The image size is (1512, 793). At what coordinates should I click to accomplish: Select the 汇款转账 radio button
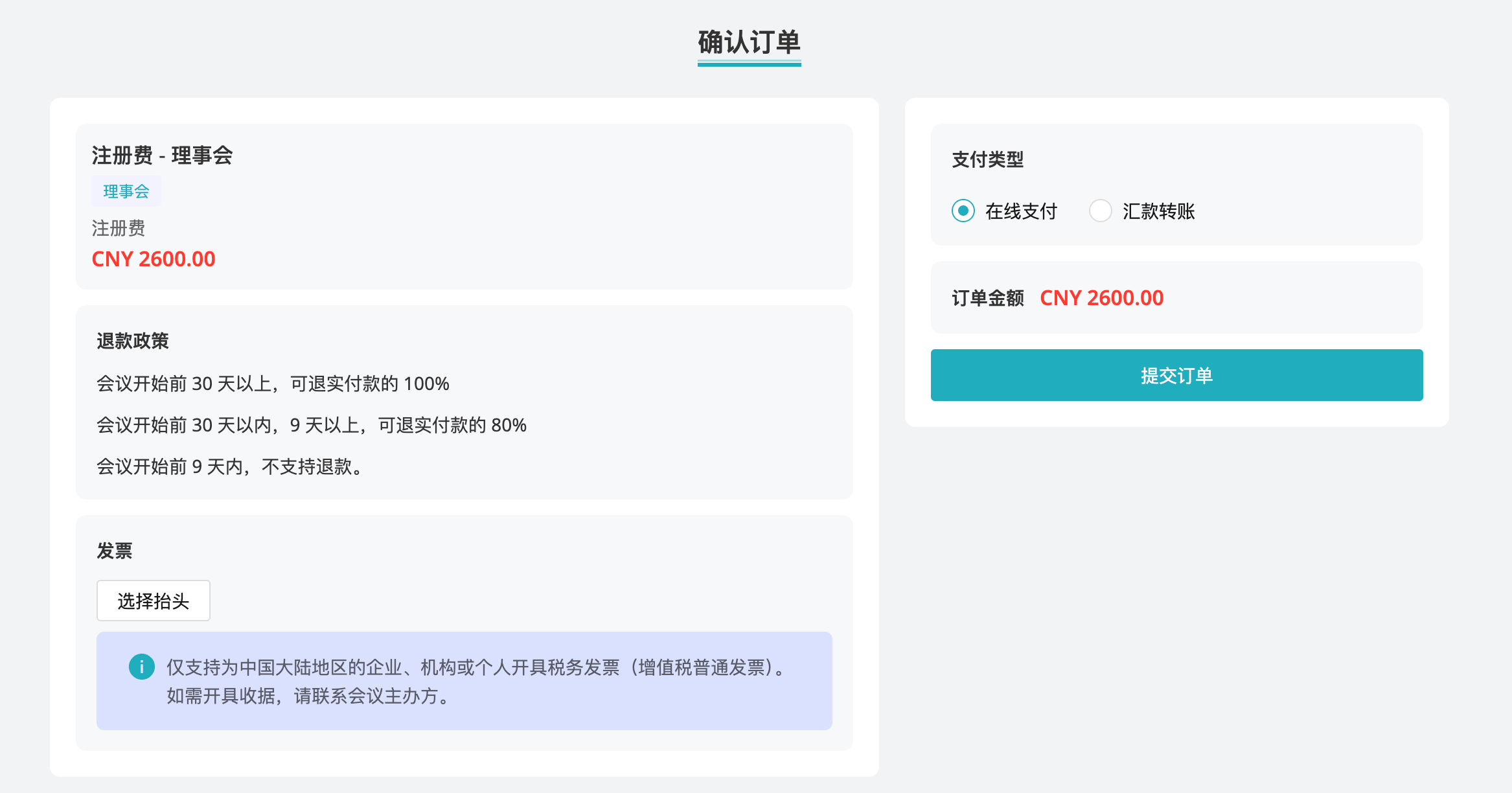(x=1100, y=211)
